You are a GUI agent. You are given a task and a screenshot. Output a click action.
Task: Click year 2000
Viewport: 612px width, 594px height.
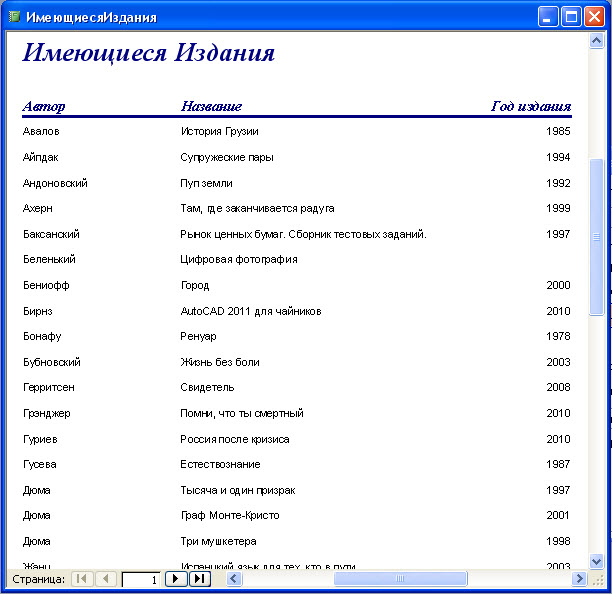tap(558, 285)
